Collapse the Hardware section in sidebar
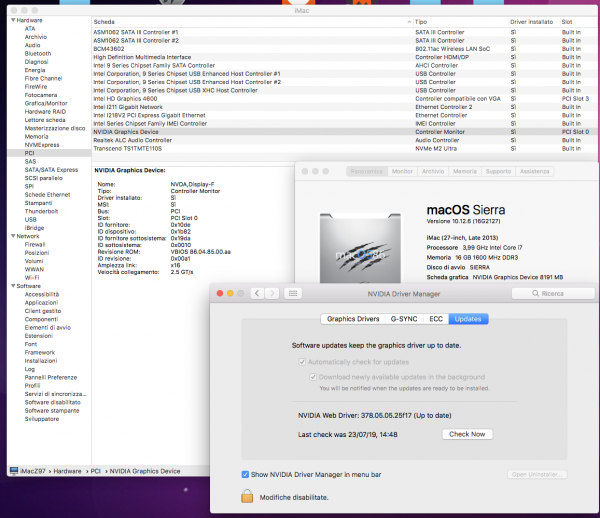The image size is (600, 518). (x=13, y=20)
